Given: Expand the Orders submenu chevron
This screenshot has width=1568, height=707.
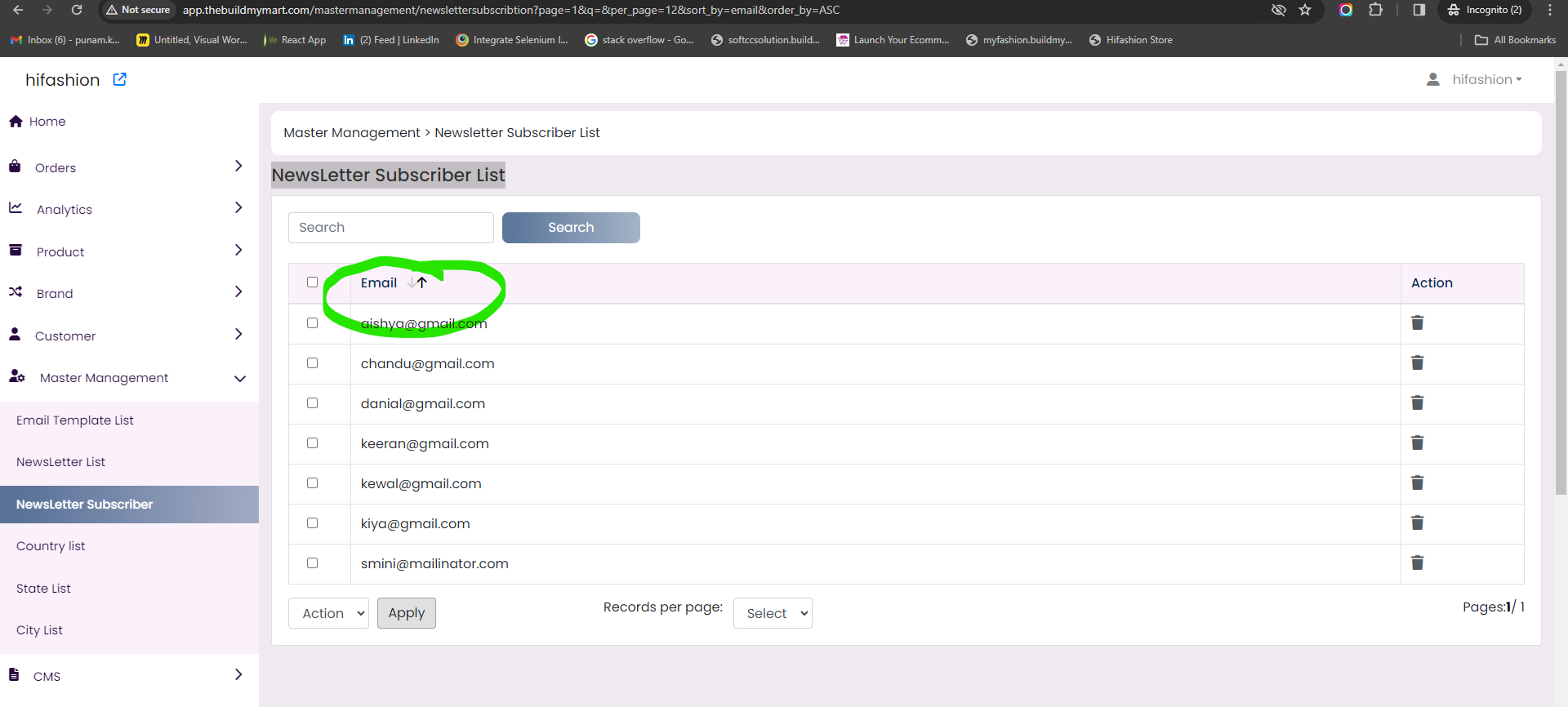Looking at the screenshot, I should [238, 167].
